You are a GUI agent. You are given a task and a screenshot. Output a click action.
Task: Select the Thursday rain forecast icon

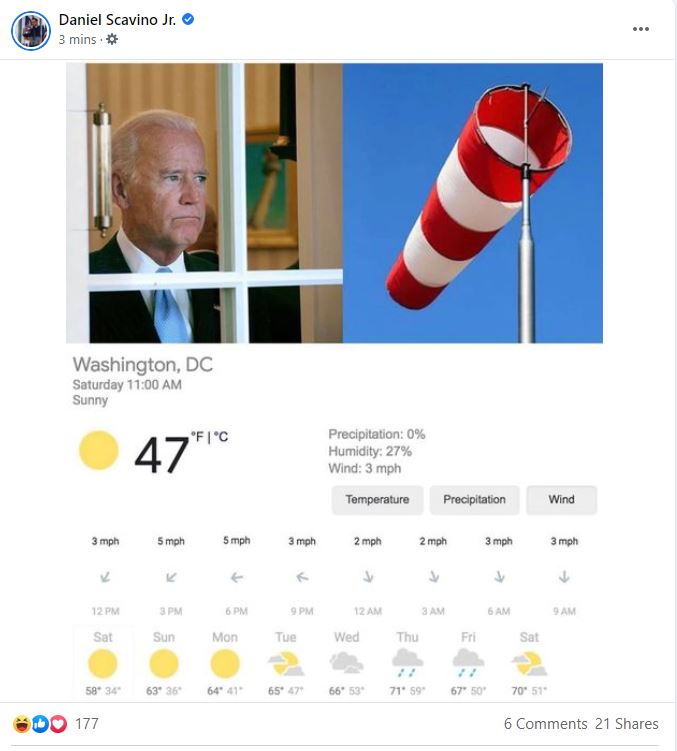point(407,663)
